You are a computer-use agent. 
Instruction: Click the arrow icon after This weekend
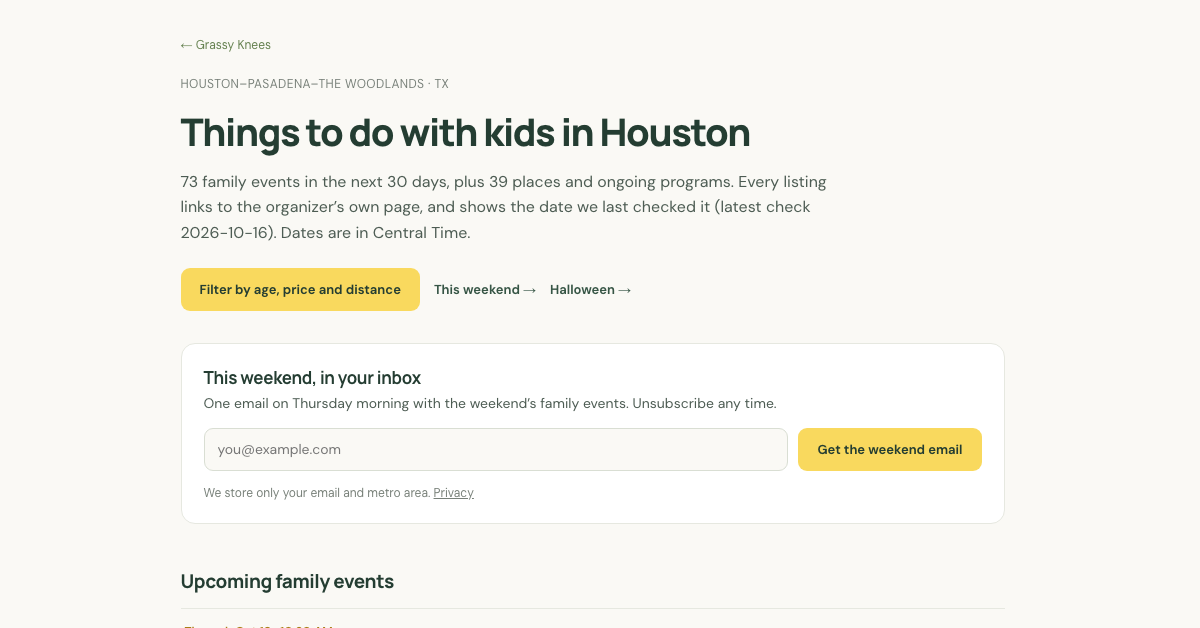(x=530, y=290)
